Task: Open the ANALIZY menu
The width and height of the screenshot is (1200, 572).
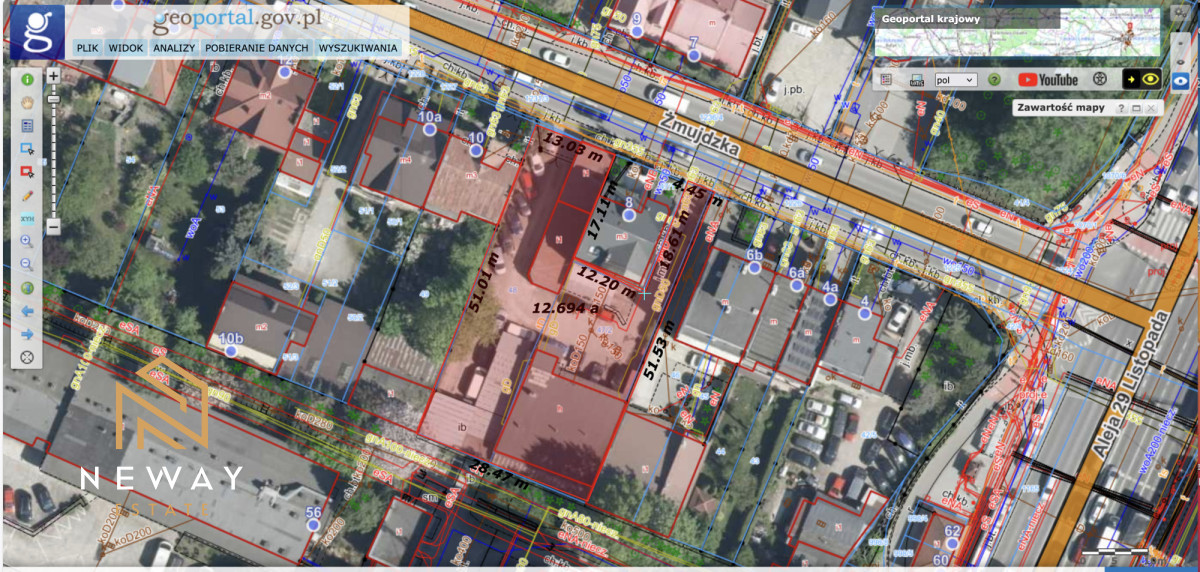Action: 174,48
